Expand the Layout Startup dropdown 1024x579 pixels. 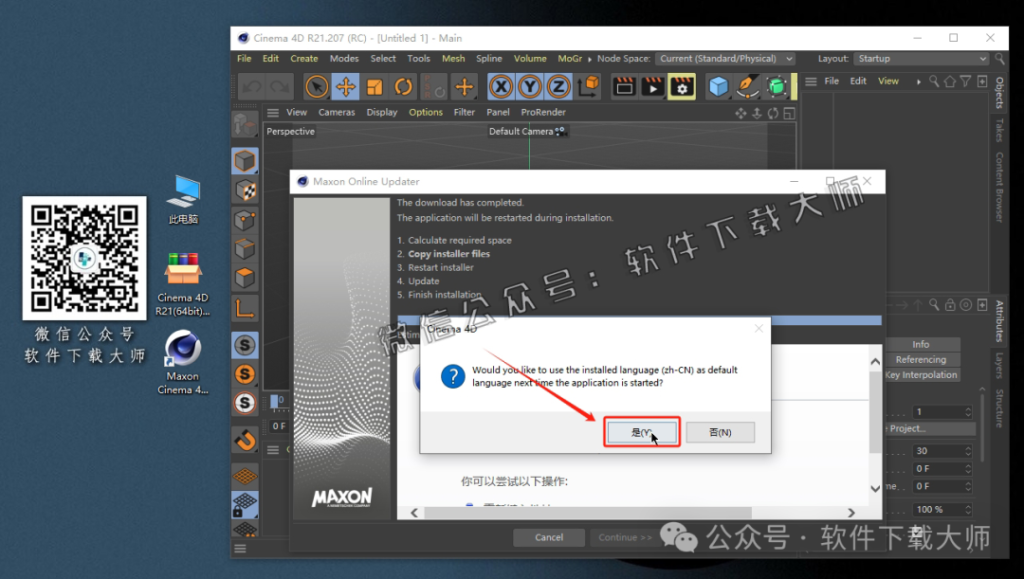coord(921,59)
